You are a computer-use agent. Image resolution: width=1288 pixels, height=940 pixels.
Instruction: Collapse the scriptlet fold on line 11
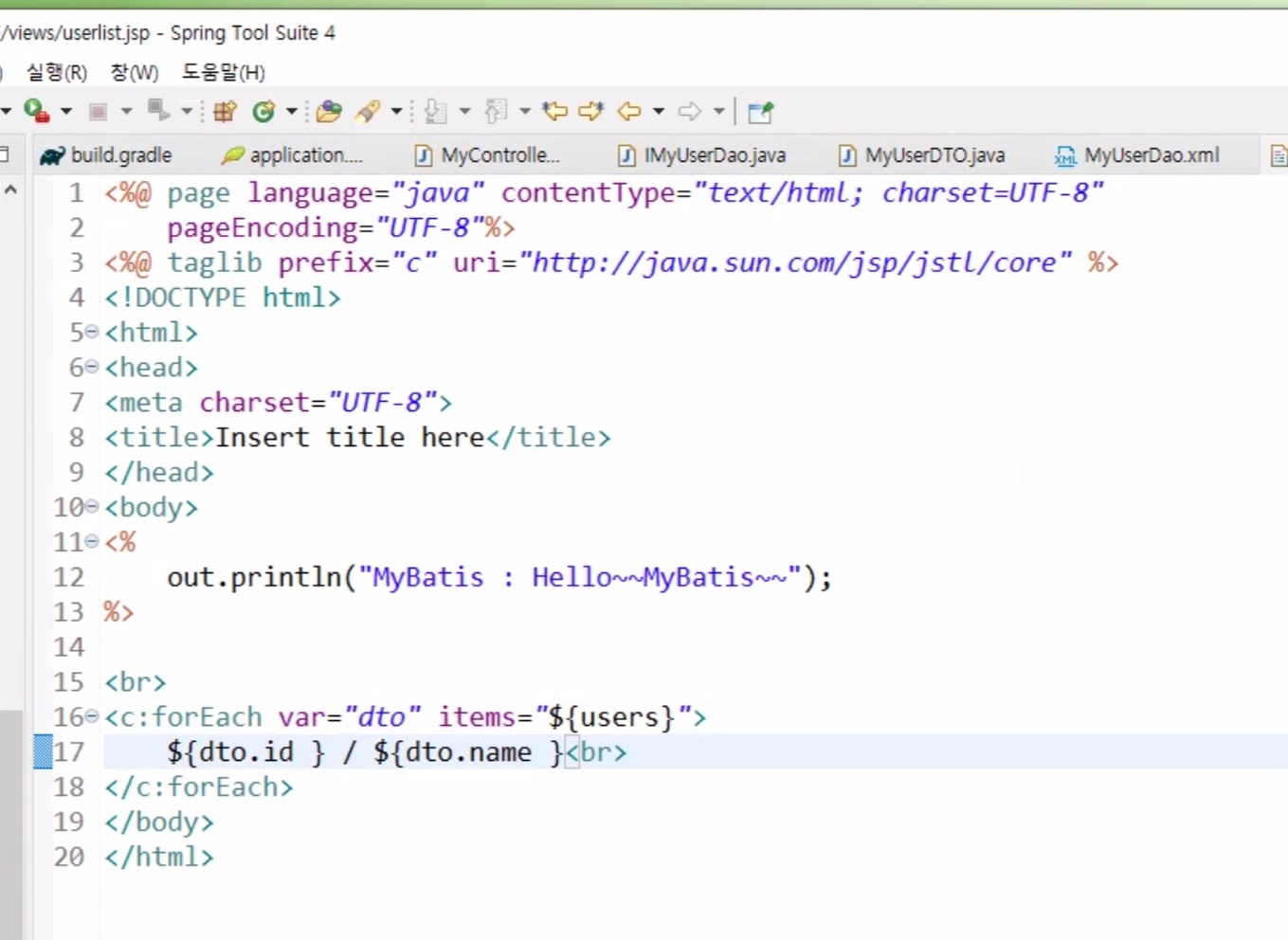click(92, 541)
